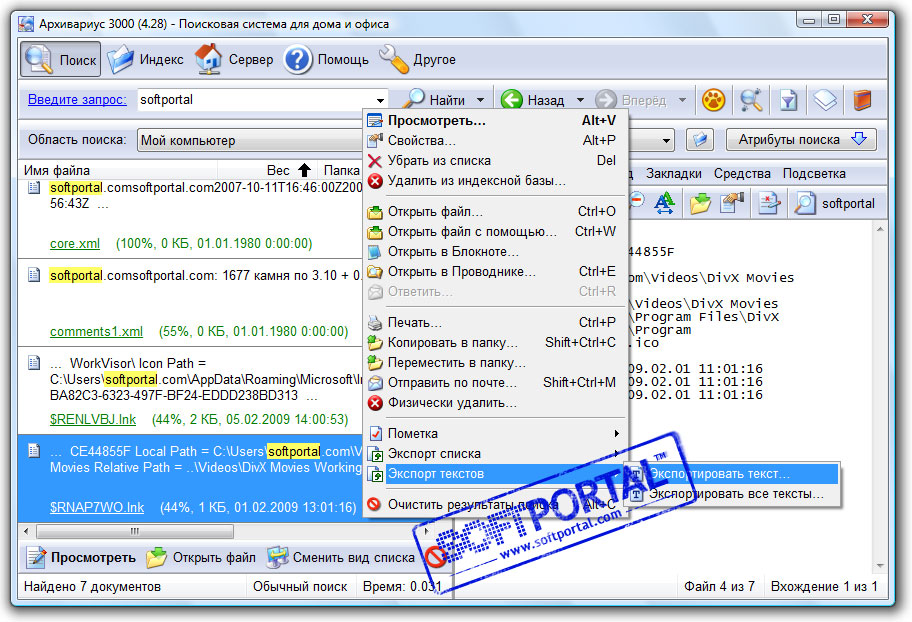Click the orange book icon
This screenshot has width=912, height=622.
click(x=862, y=100)
